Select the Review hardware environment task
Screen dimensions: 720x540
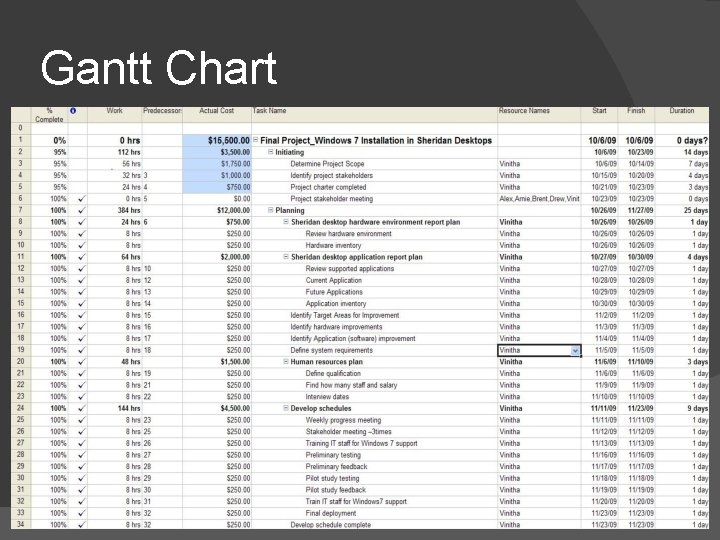(349, 234)
